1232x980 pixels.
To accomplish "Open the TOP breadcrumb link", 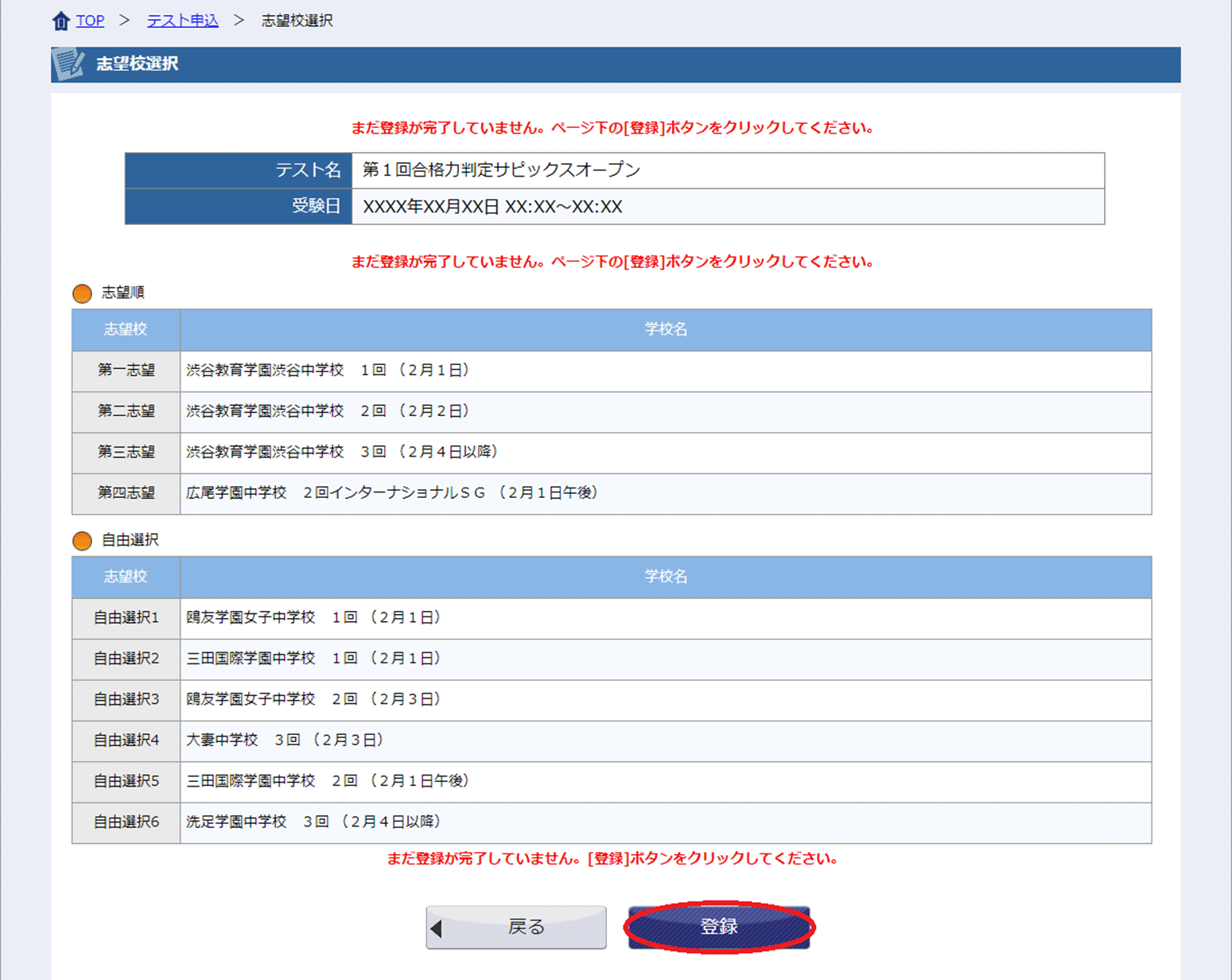I will point(90,21).
